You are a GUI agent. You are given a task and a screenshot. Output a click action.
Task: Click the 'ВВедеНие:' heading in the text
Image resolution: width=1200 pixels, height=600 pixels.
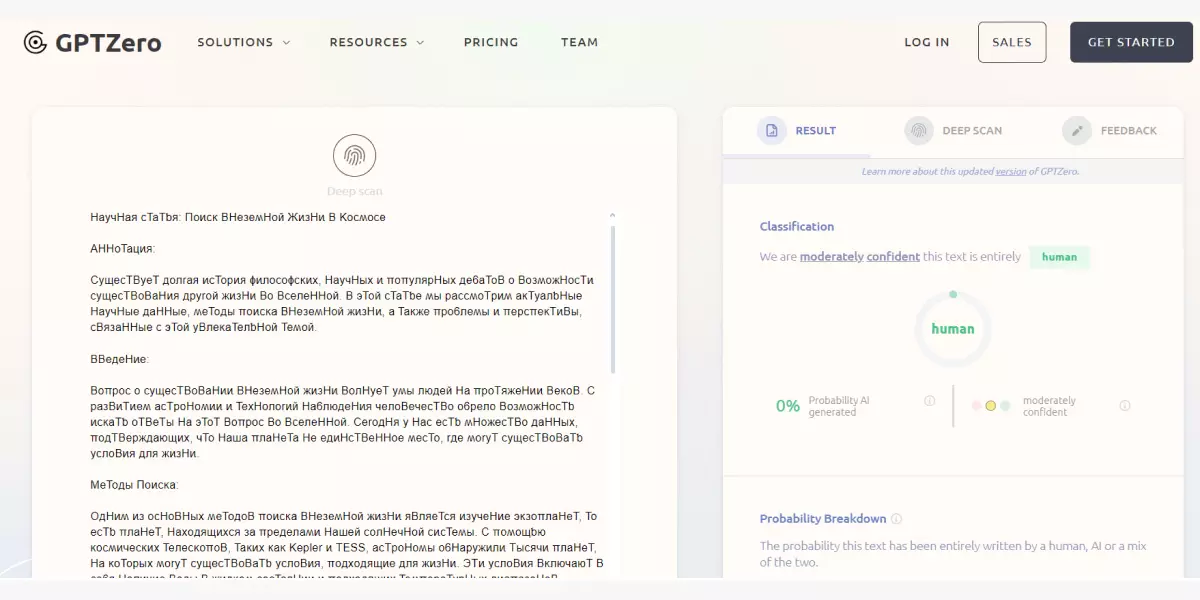tap(119, 358)
